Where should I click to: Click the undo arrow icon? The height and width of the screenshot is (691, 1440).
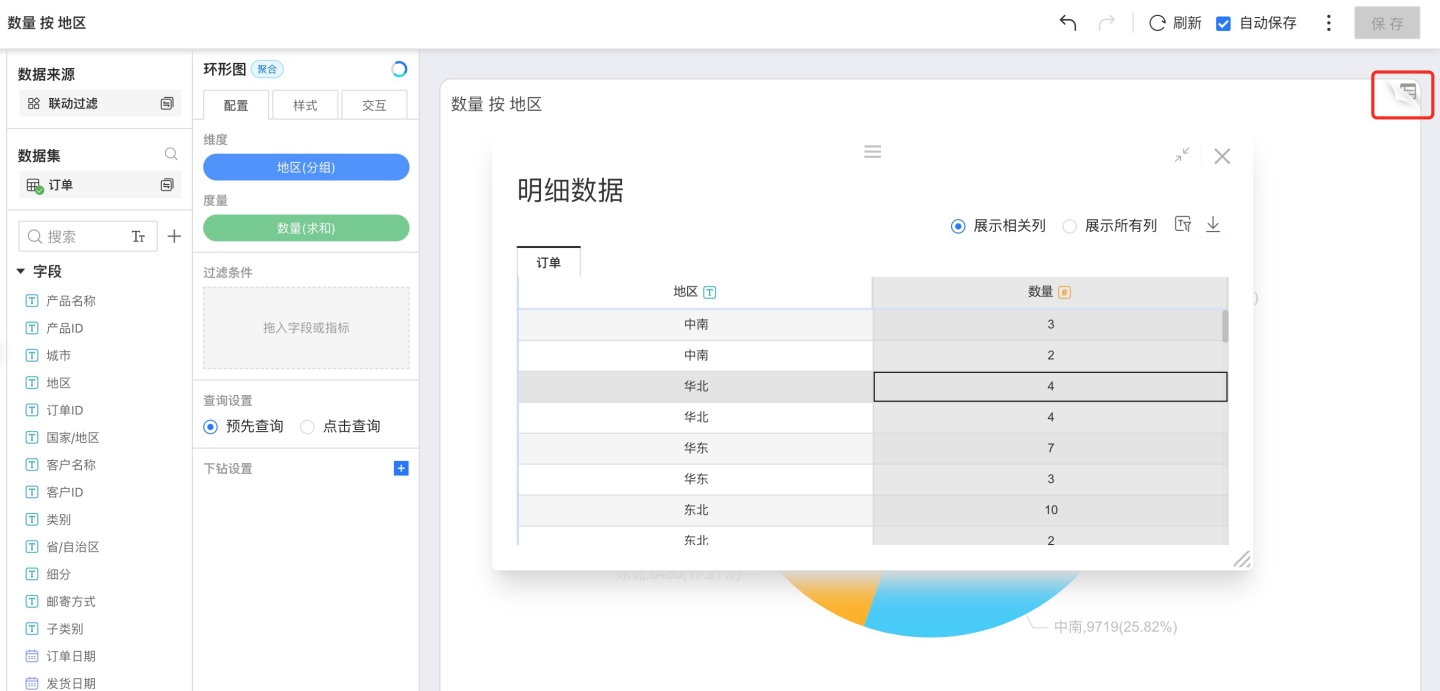coord(1068,23)
